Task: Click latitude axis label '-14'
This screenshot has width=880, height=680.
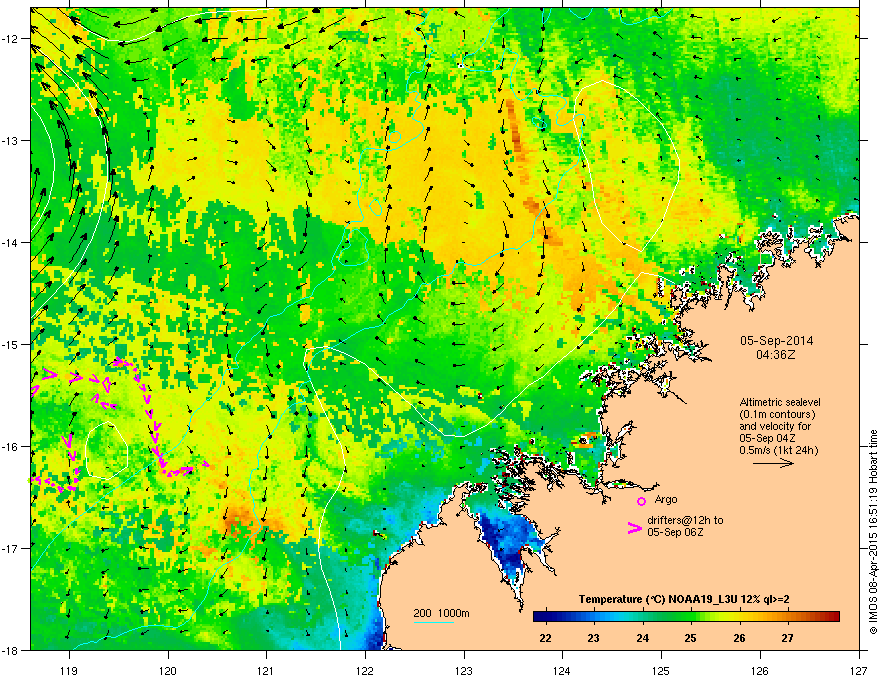Action: coord(12,242)
